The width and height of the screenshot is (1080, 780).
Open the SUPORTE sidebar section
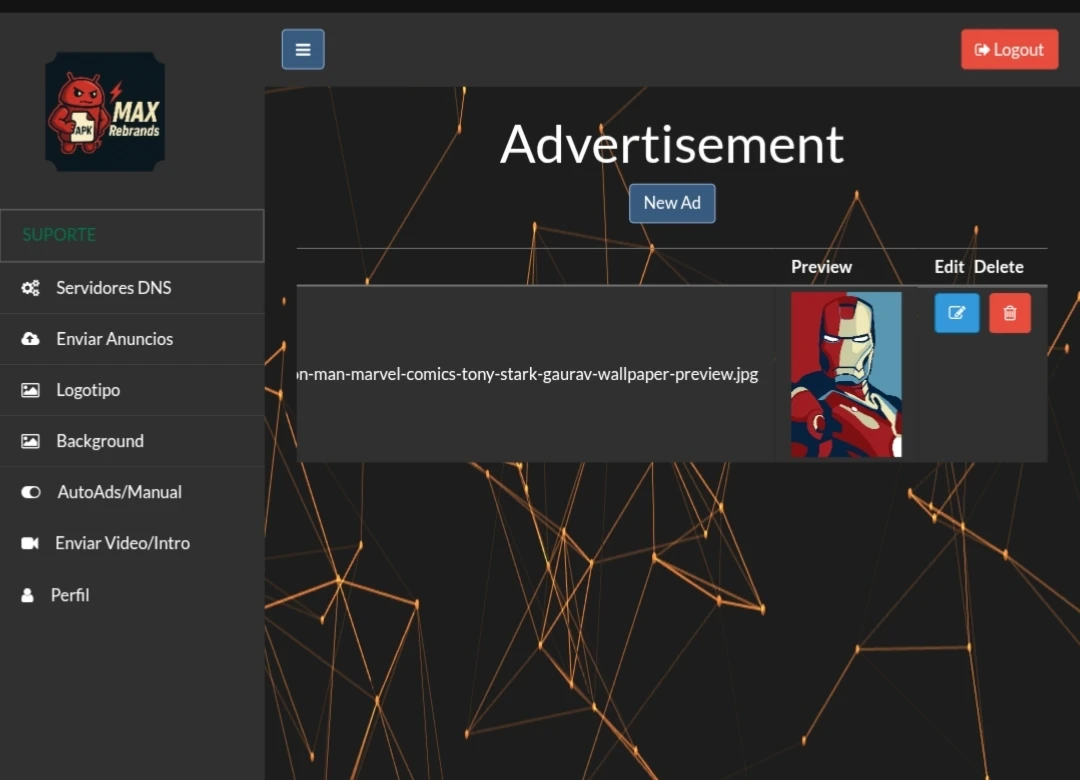(x=132, y=235)
